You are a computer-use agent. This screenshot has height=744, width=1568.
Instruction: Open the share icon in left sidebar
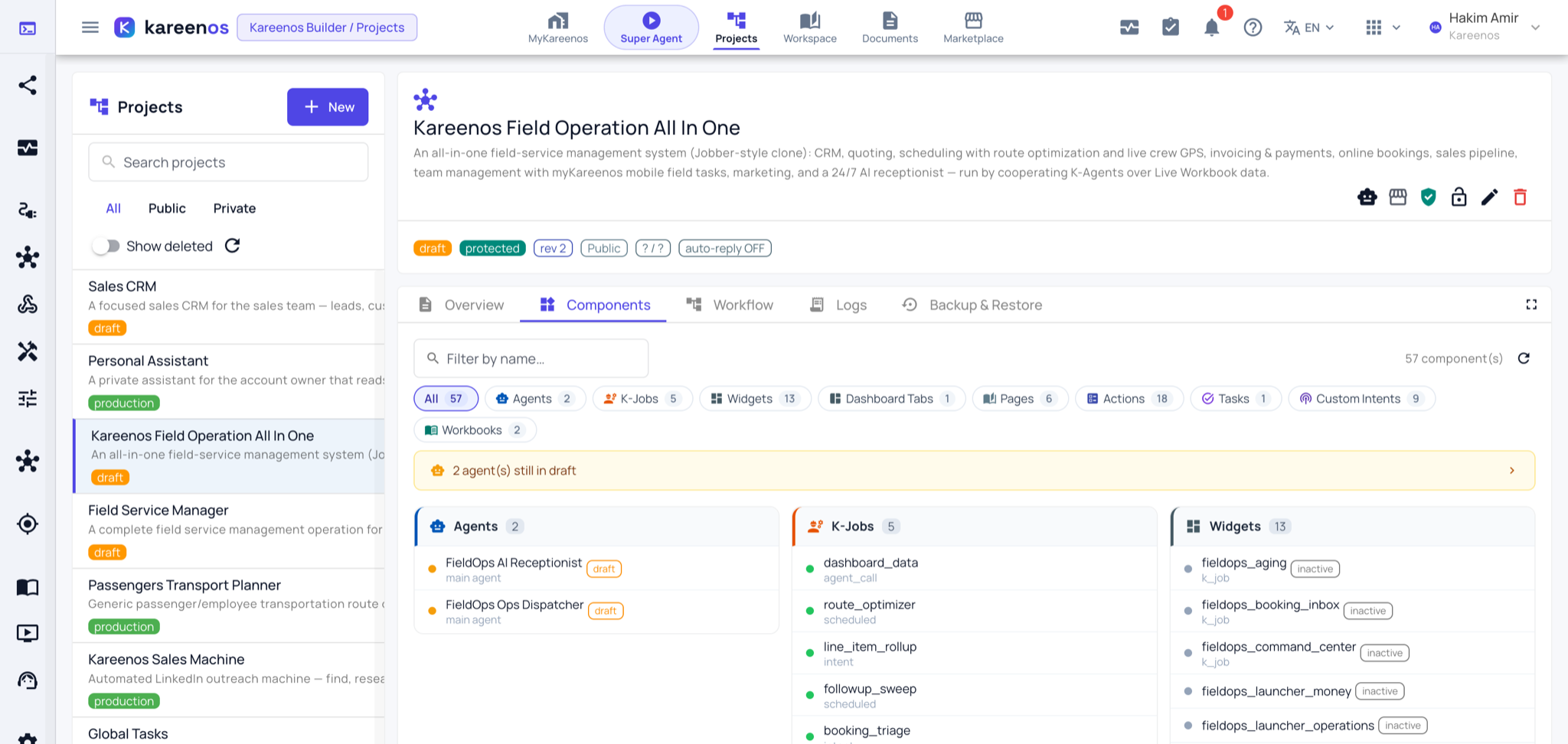click(28, 85)
